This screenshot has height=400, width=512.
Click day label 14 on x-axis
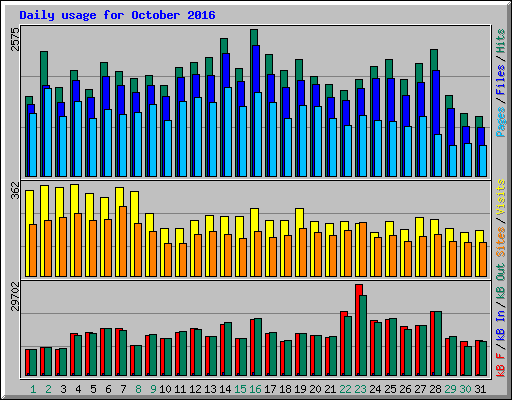point(225,389)
